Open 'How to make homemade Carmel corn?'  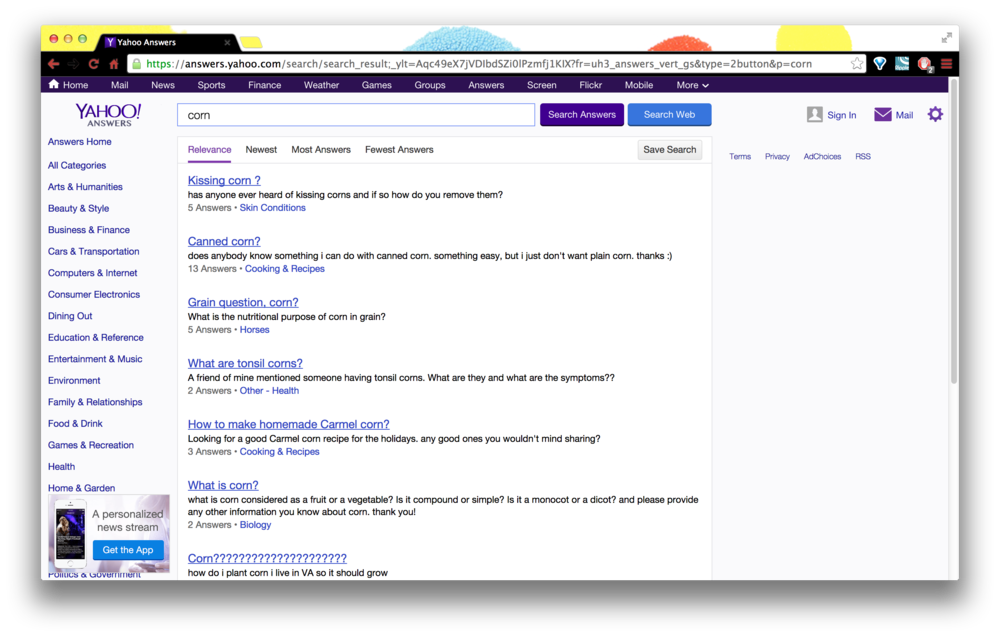[x=288, y=425]
